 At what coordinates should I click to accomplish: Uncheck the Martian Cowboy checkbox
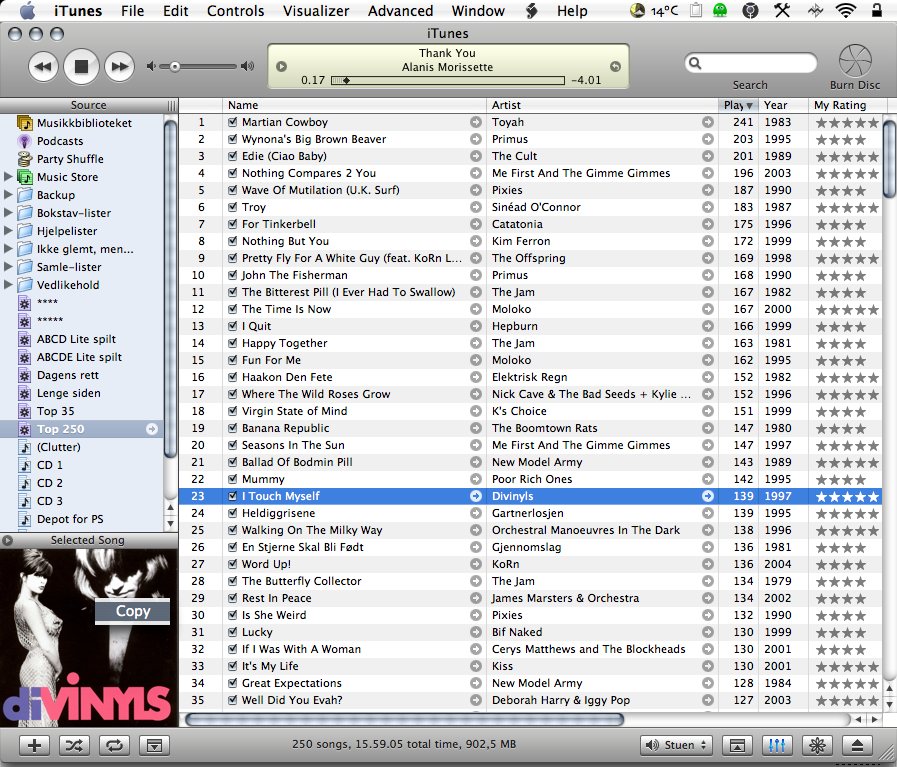tap(232, 122)
